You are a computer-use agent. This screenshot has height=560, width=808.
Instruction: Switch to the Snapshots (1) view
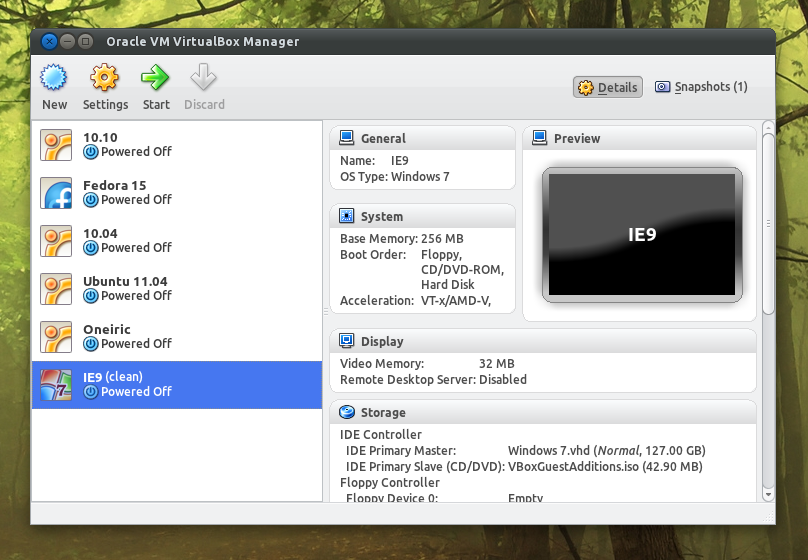pyautogui.click(x=701, y=87)
